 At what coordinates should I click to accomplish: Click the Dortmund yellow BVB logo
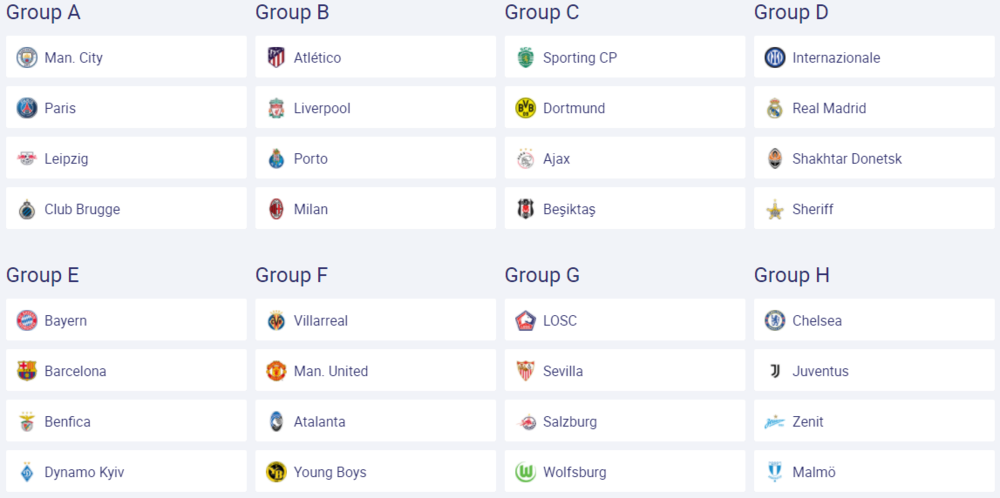click(x=525, y=108)
